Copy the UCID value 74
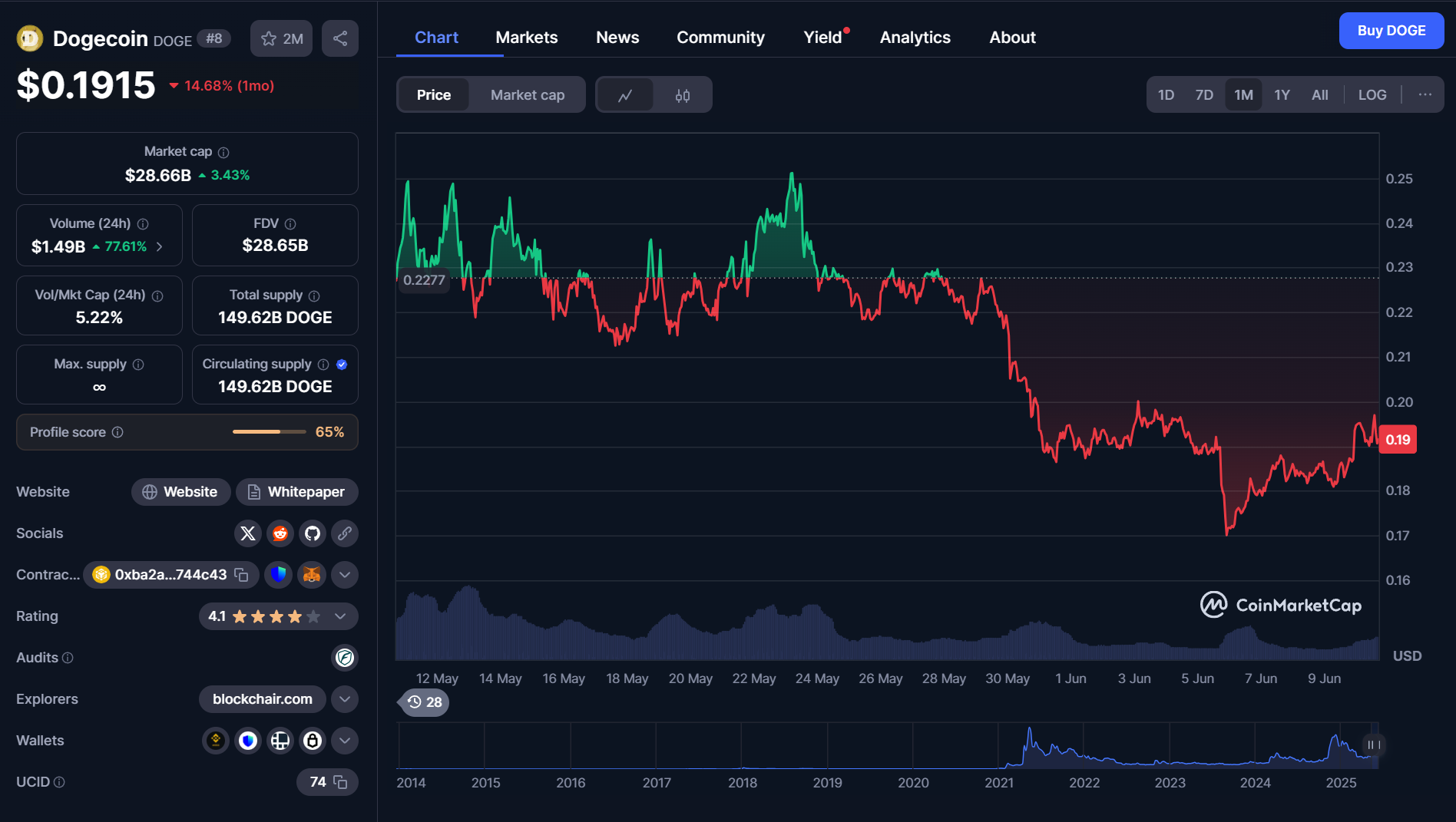 [x=340, y=782]
